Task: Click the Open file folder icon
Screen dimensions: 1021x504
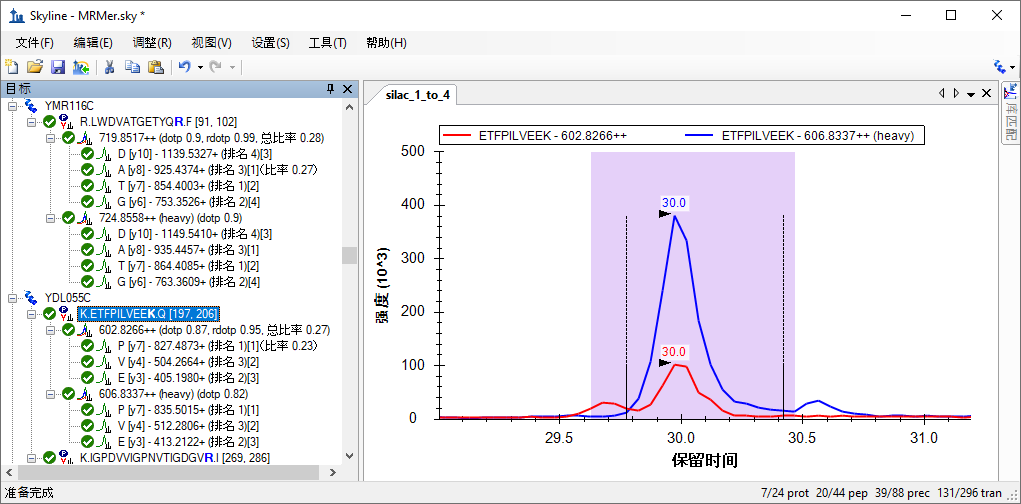Action: point(35,66)
